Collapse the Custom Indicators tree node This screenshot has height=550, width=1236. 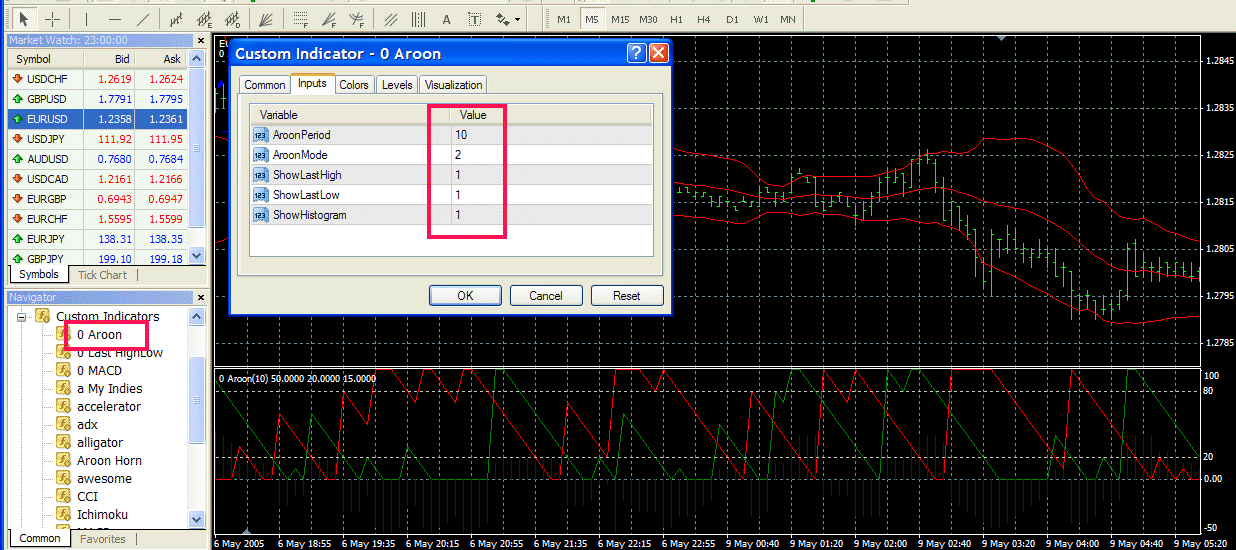[x=21, y=317]
